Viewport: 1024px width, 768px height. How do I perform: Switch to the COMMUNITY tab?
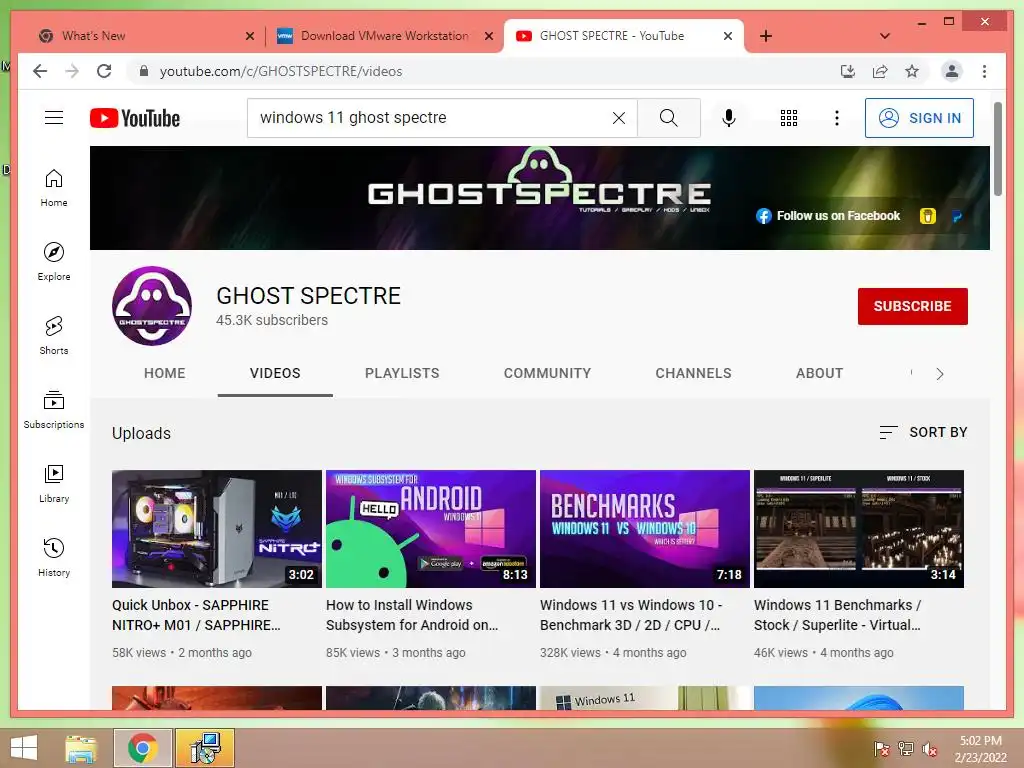[547, 374]
